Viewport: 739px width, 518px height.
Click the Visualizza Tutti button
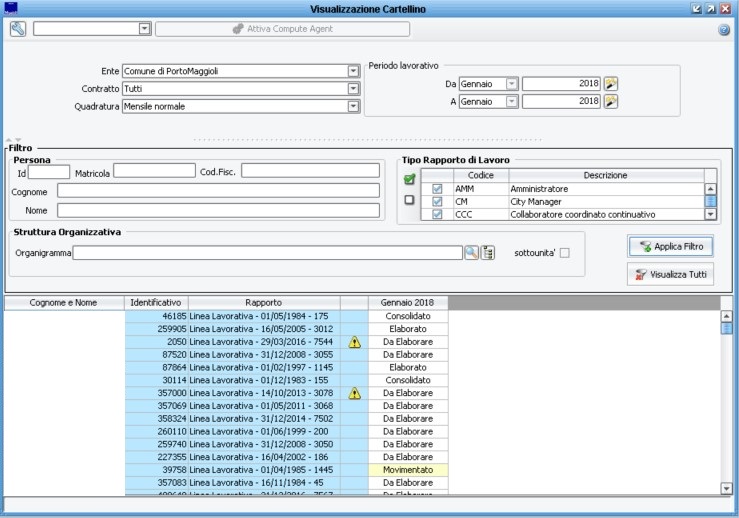[x=670, y=274]
